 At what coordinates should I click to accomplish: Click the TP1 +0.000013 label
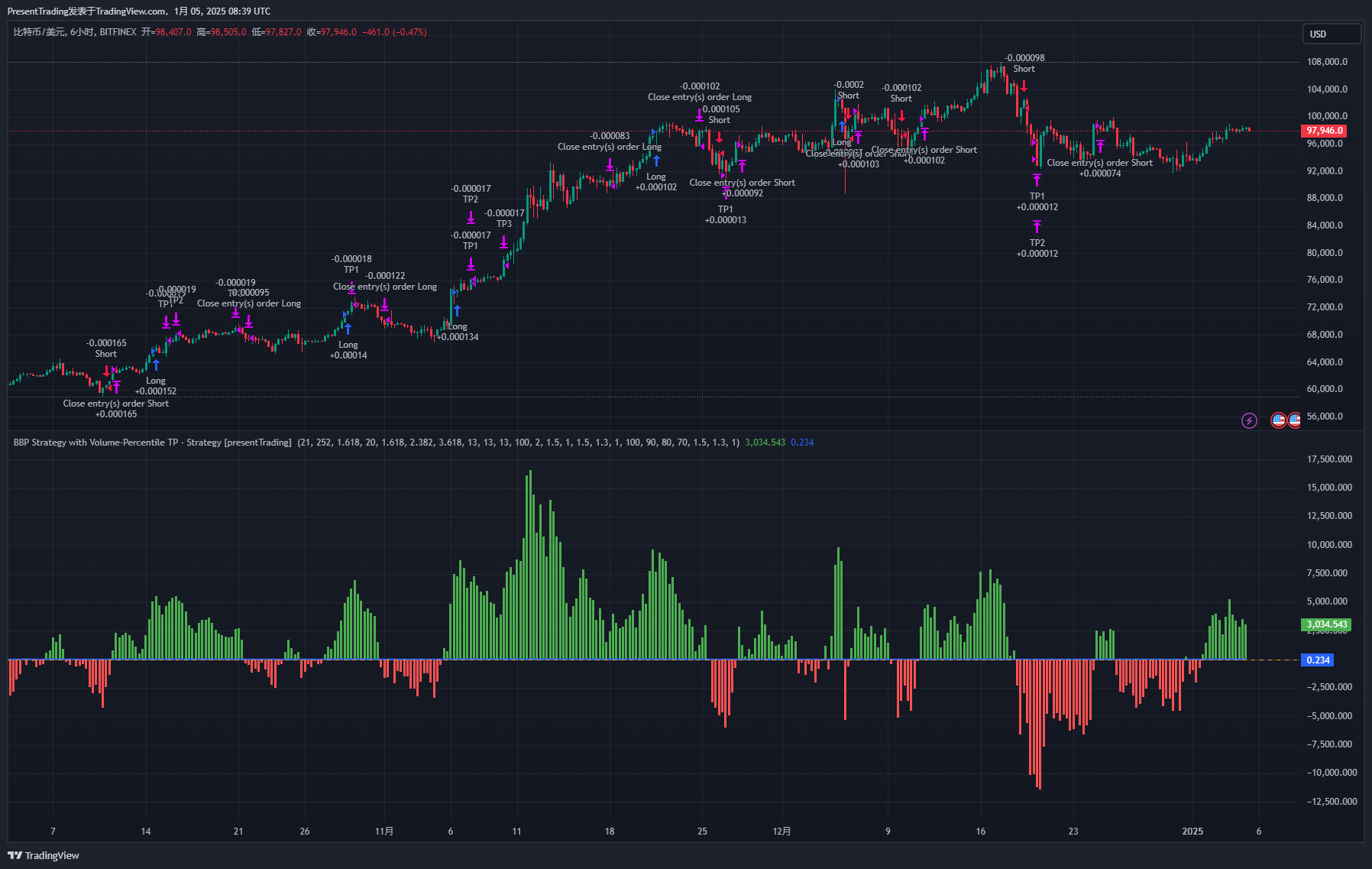coord(726,215)
